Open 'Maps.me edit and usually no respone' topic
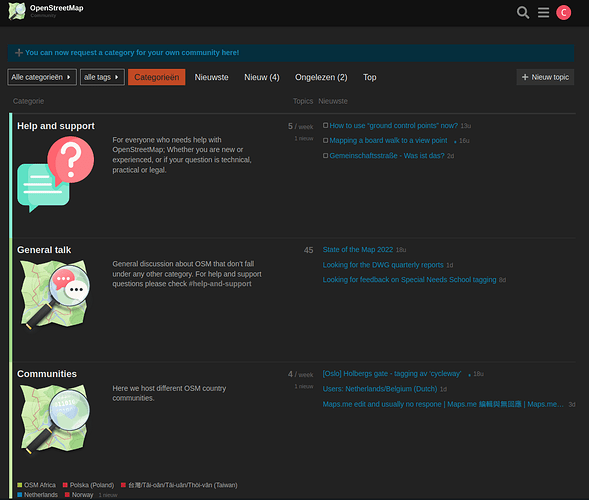589x500 pixels. point(443,404)
